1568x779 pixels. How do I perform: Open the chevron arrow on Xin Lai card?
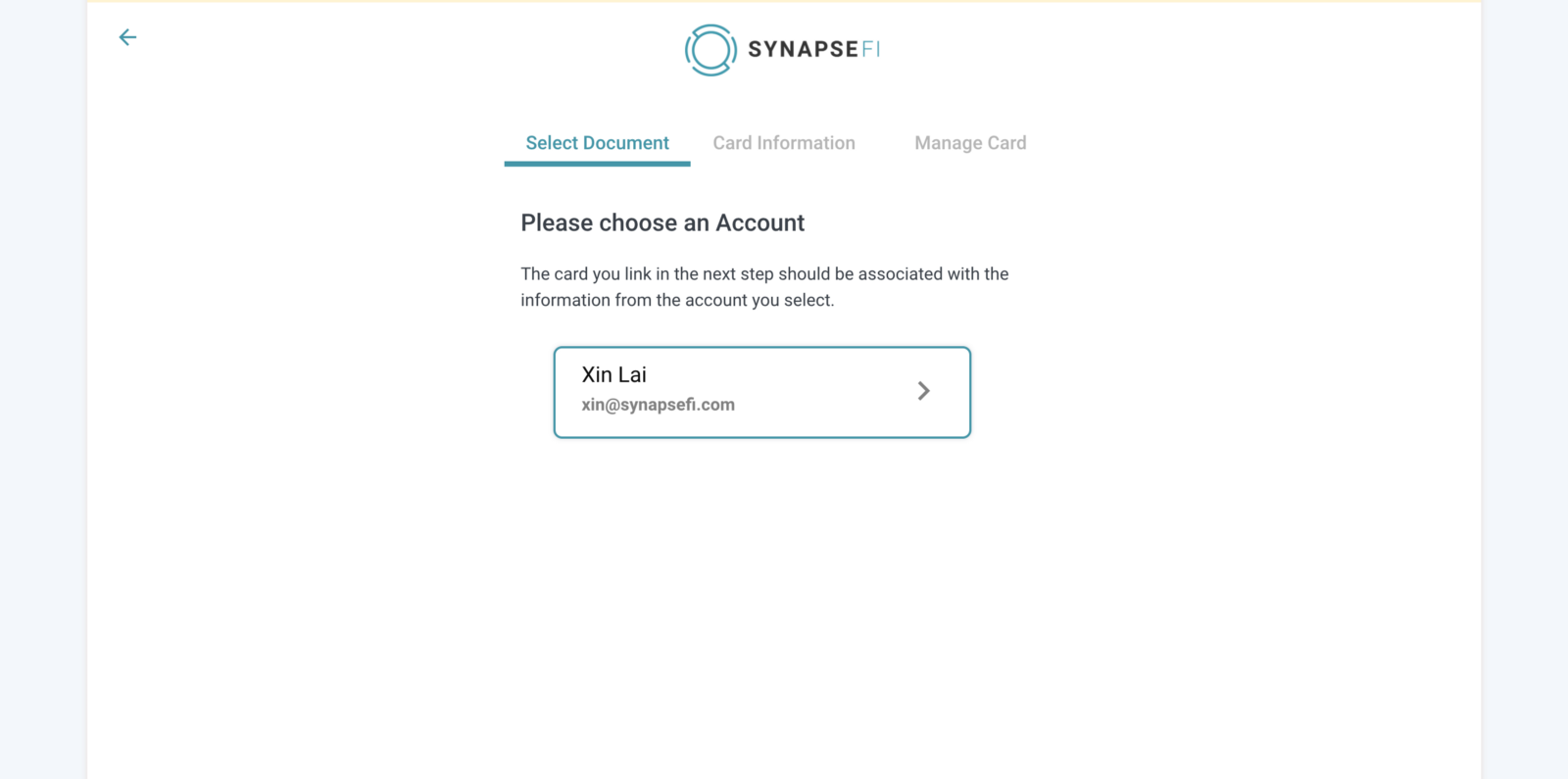[923, 391]
